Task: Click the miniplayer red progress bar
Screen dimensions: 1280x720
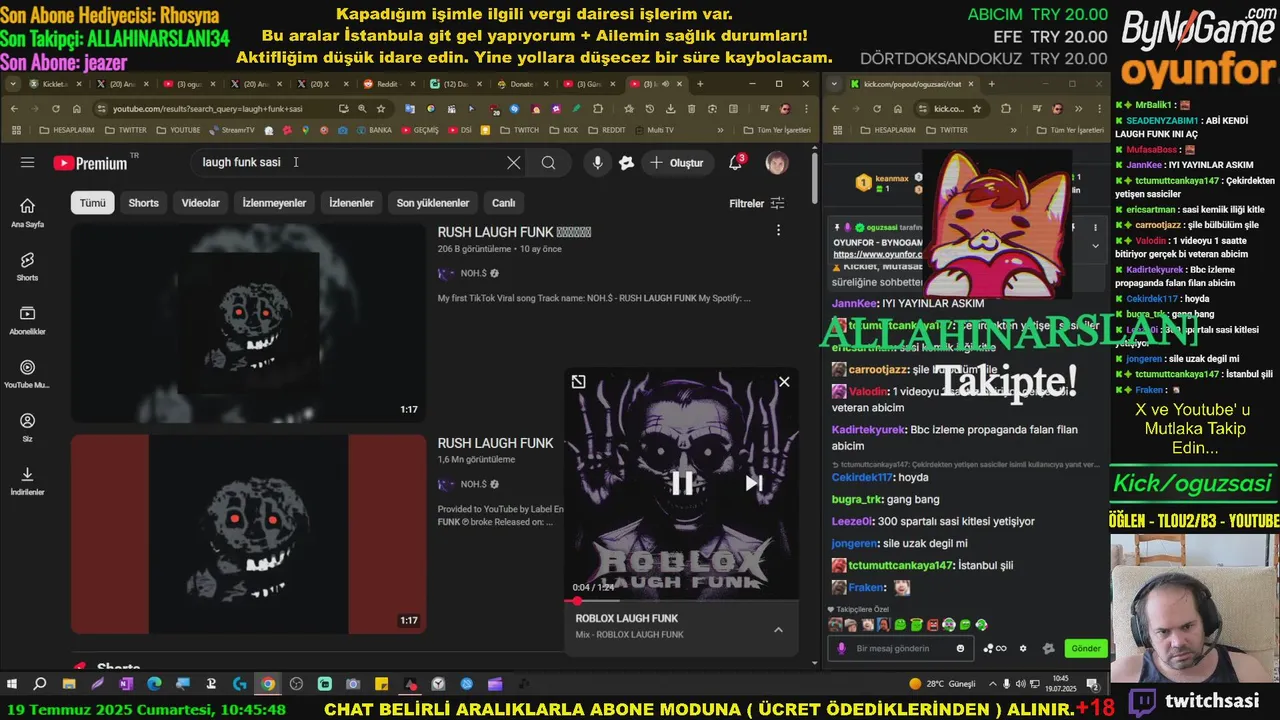Action: (682, 601)
